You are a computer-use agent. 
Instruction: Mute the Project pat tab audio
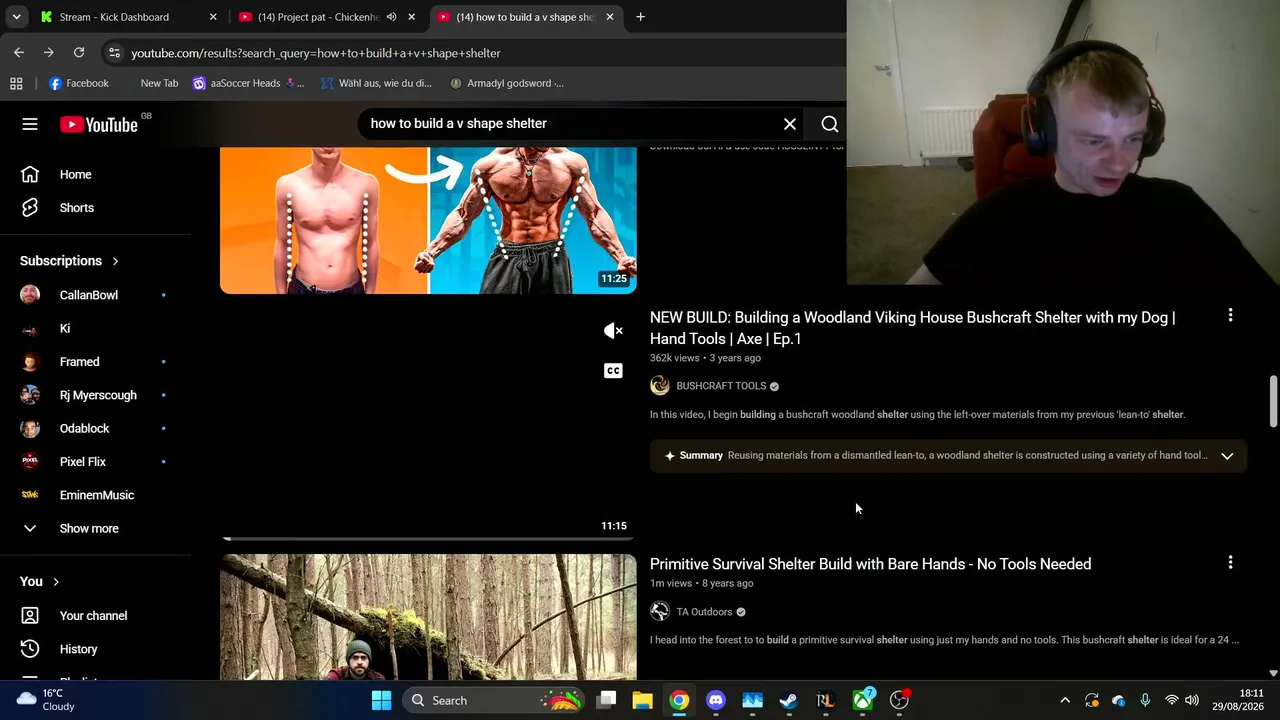[391, 17]
